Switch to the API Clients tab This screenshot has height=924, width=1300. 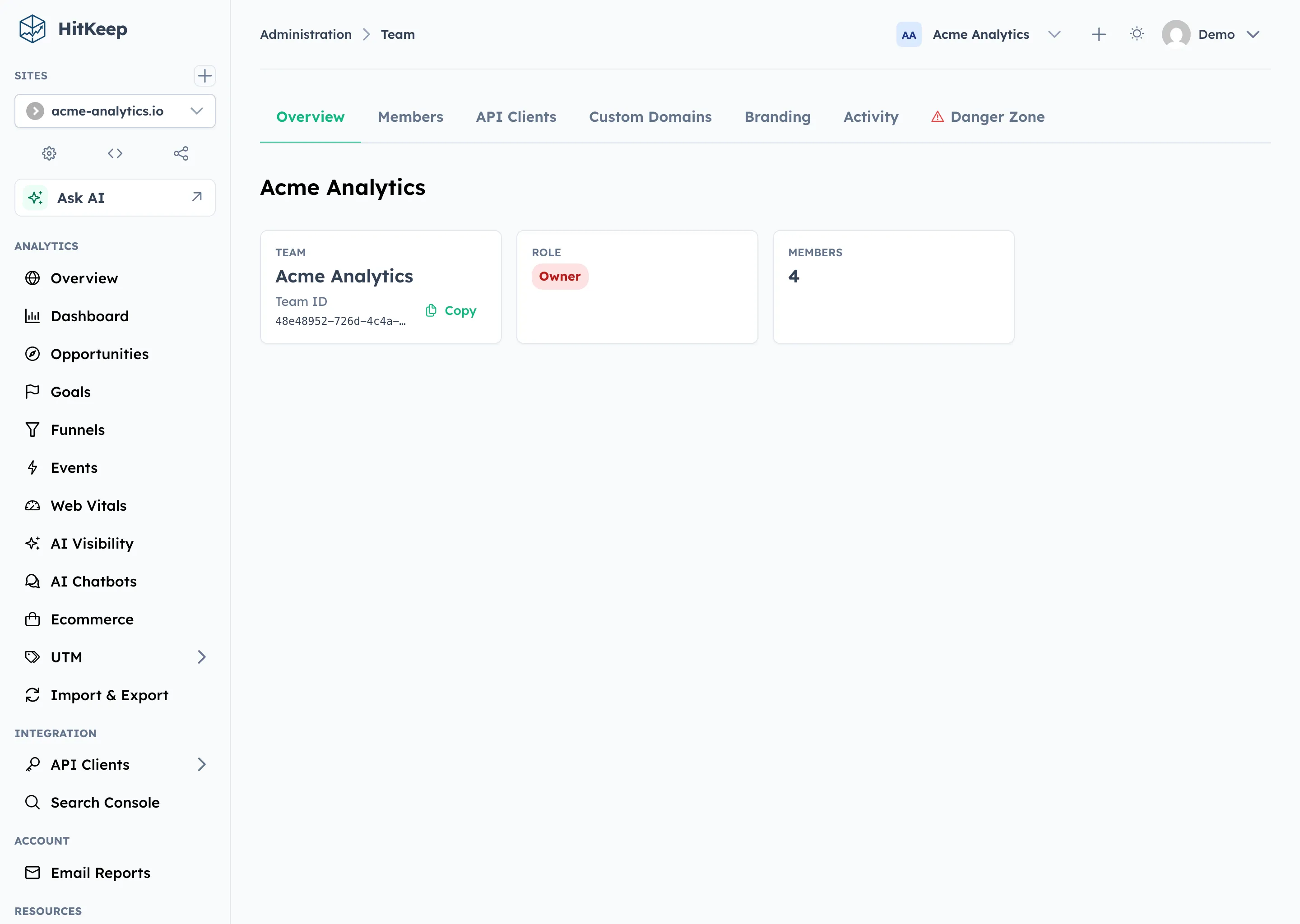(x=515, y=117)
